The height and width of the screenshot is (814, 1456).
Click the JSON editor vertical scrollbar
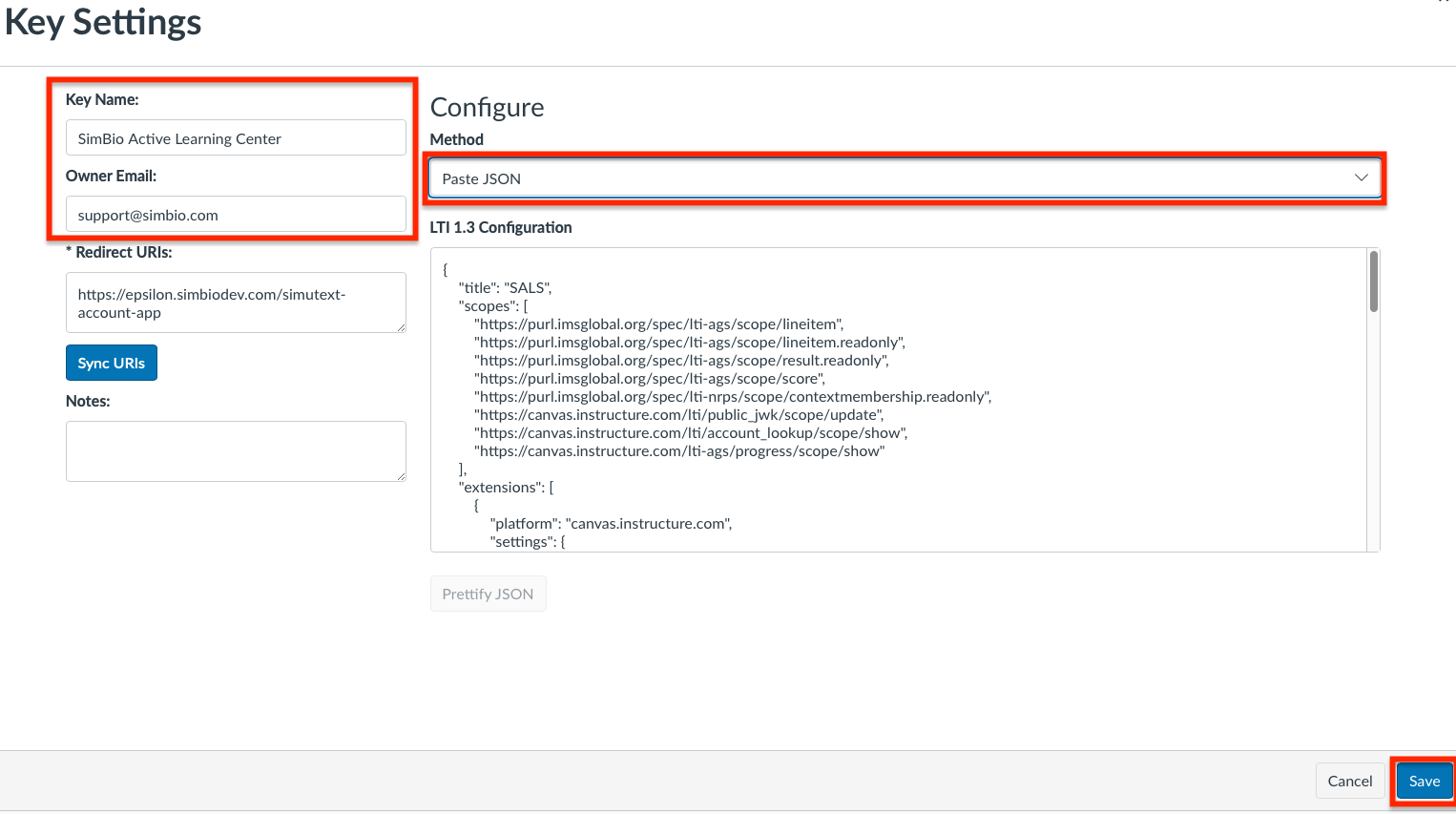[1373, 282]
